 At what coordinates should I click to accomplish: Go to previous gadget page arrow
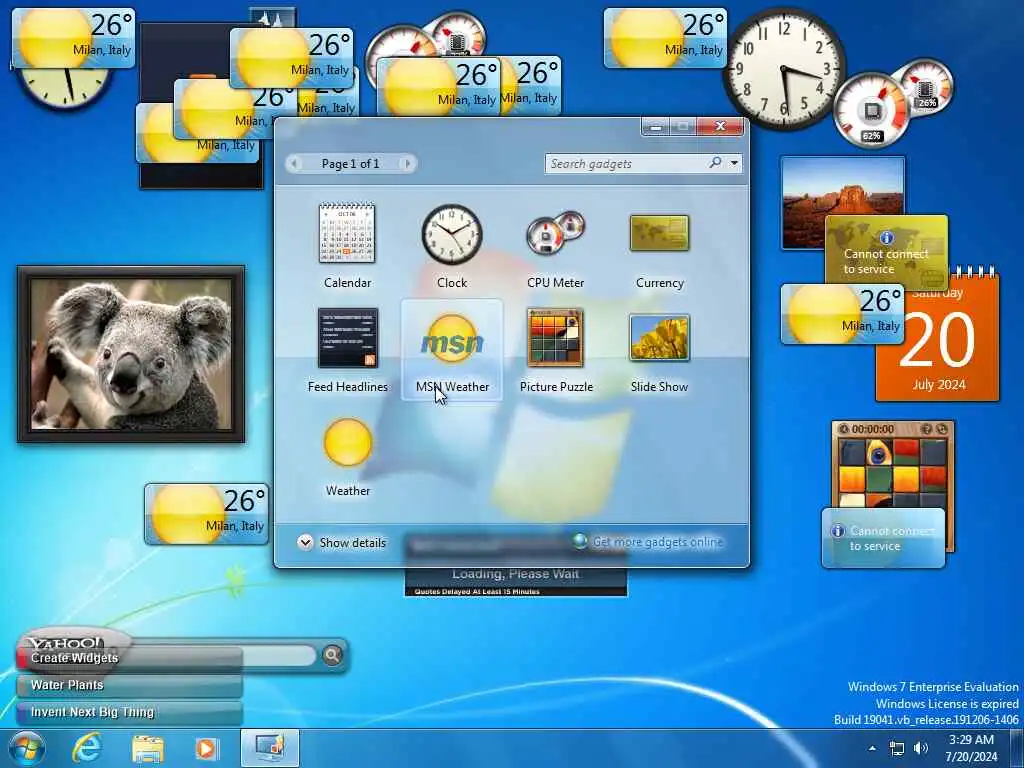point(295,163)
